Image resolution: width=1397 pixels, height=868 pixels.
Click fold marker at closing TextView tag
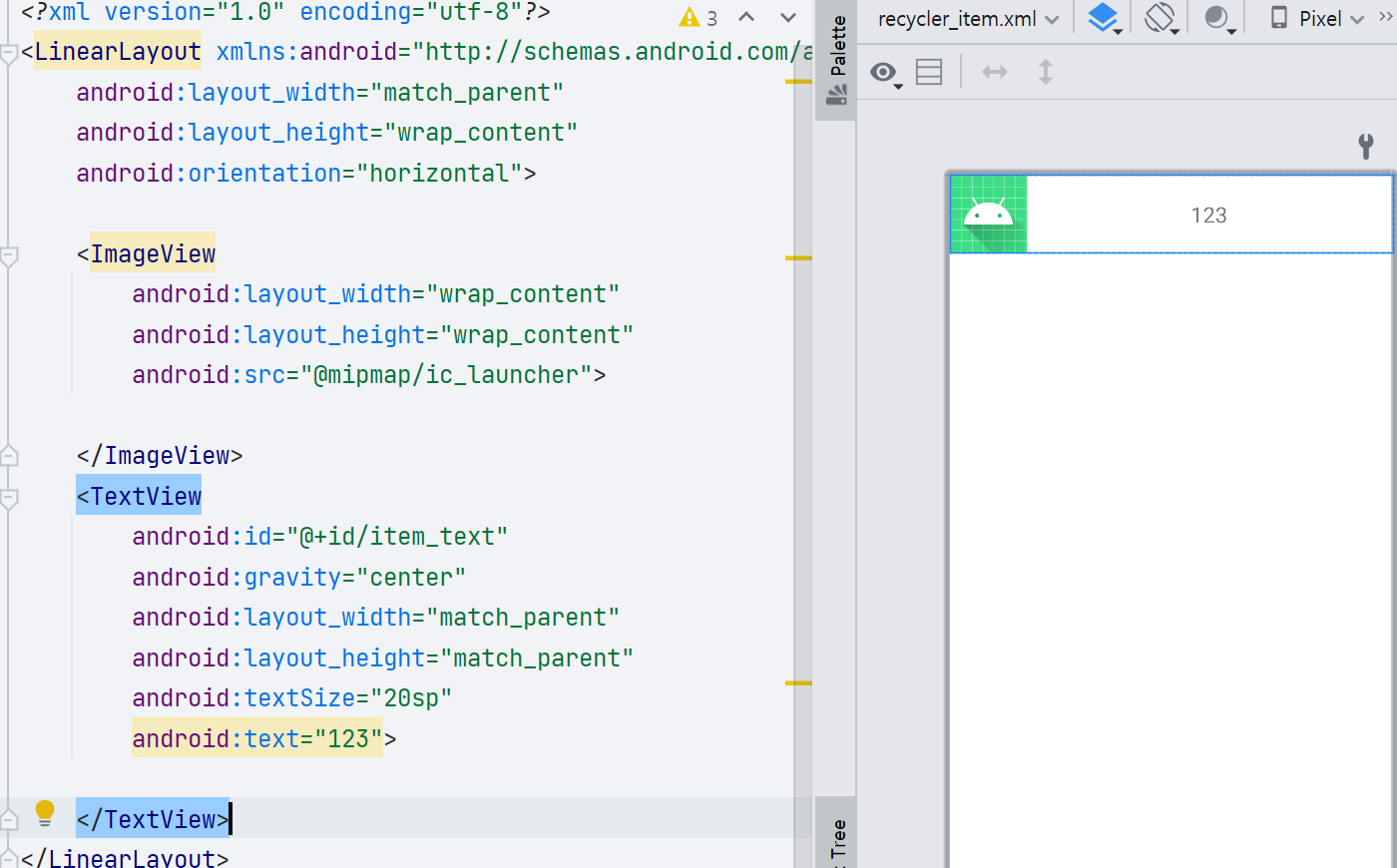point(9,819)
